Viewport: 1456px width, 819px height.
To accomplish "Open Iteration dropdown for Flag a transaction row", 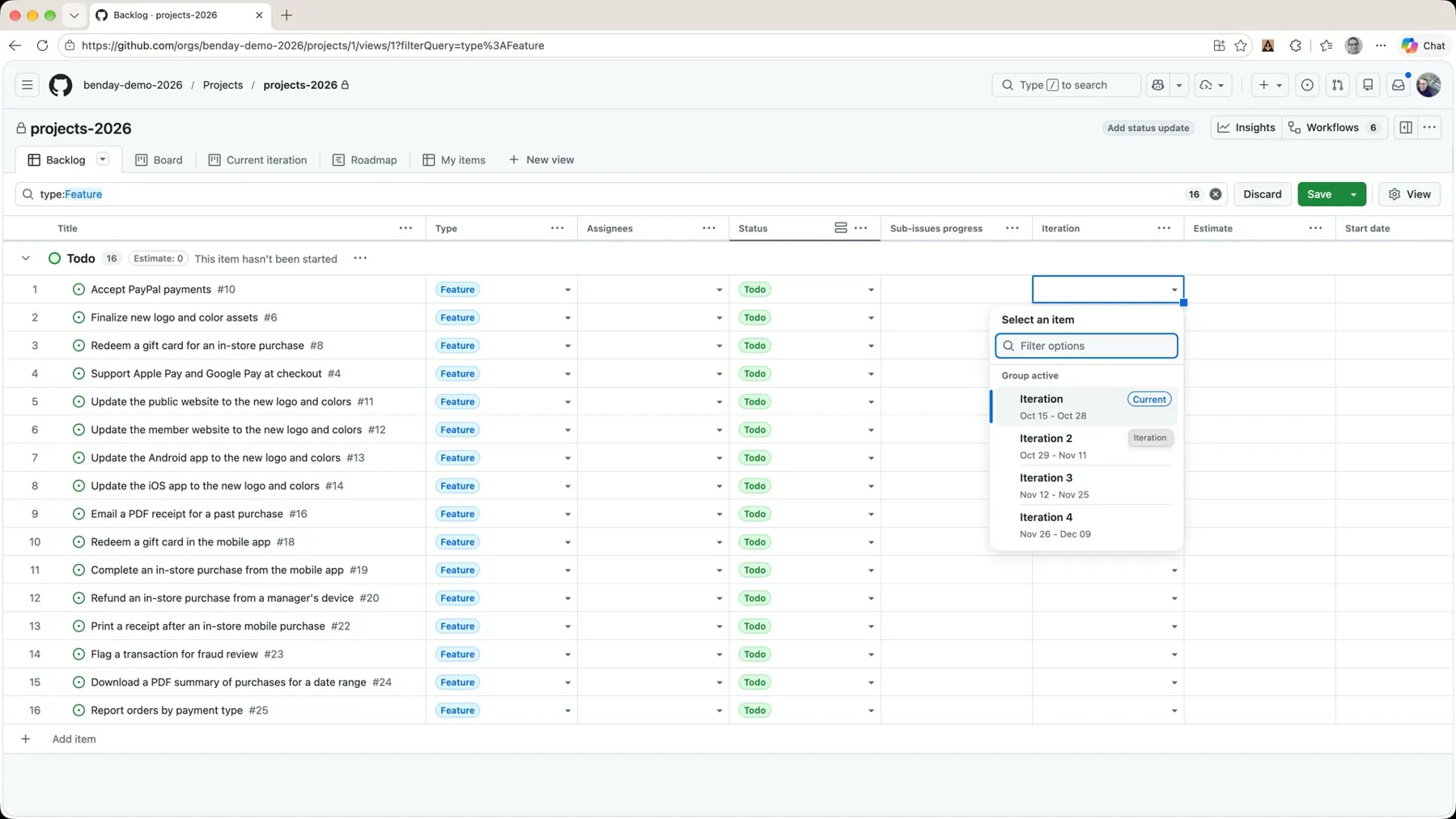I will 1174,655.
